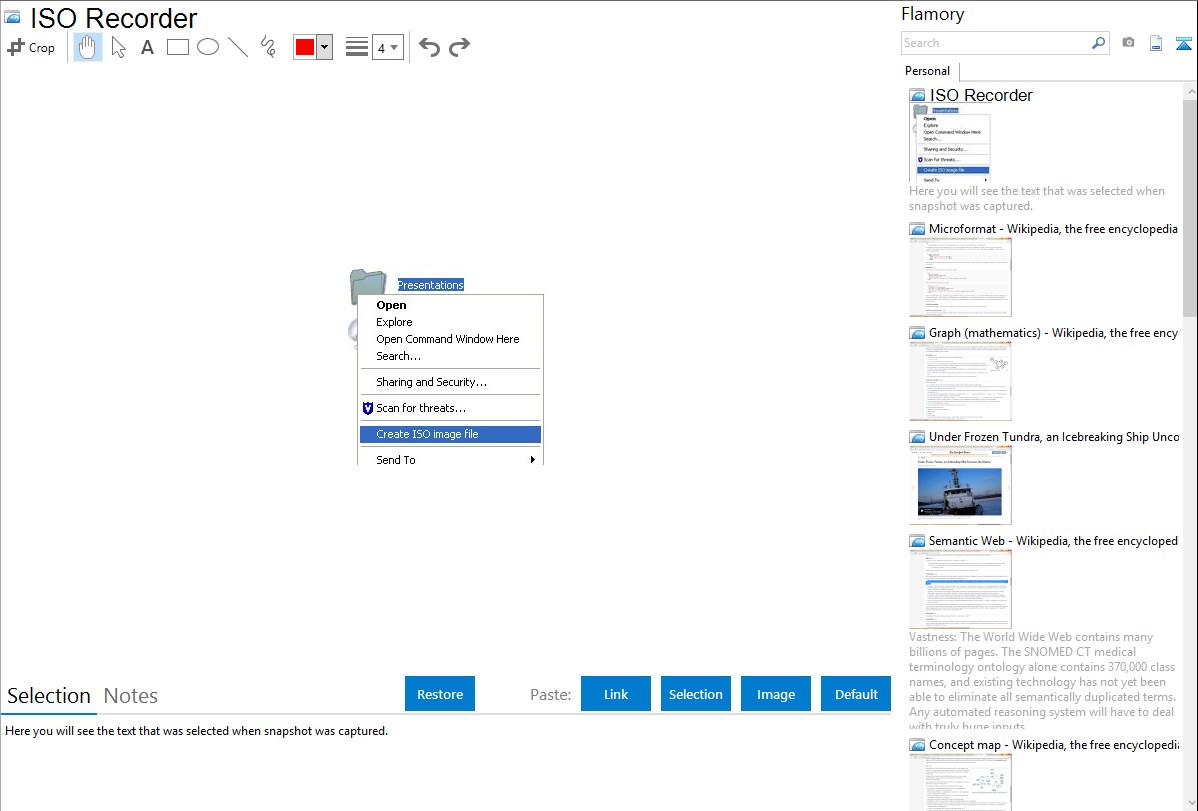1198x811 pixels.
Task: Click the 'Presentations' folder label in snapshot
Action: coord(430,285)
